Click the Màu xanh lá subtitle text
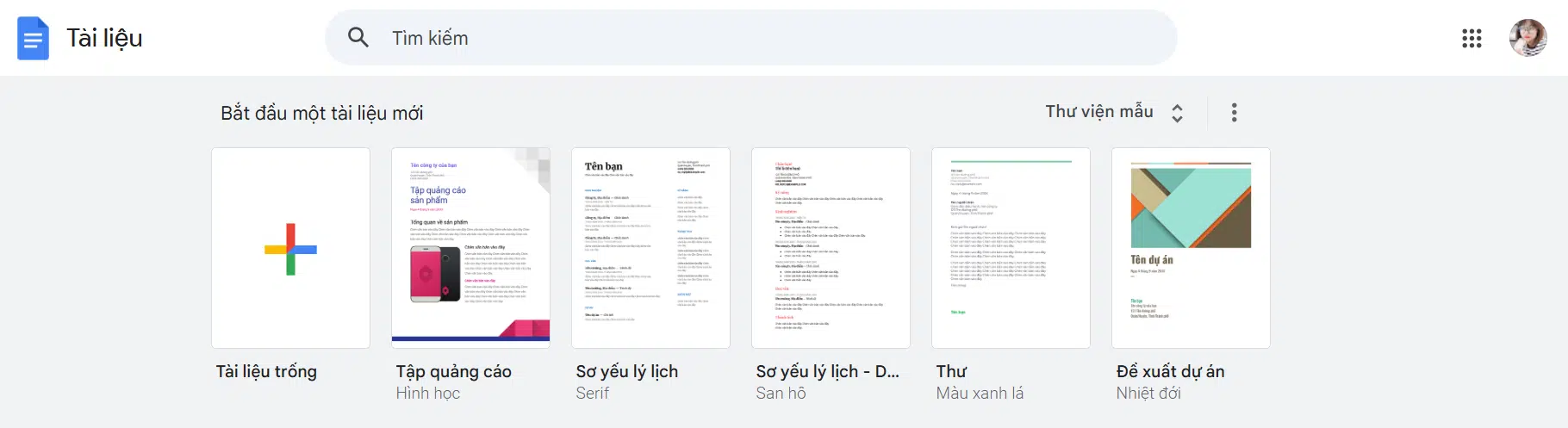1568x428 pixels. click(980, 393)
